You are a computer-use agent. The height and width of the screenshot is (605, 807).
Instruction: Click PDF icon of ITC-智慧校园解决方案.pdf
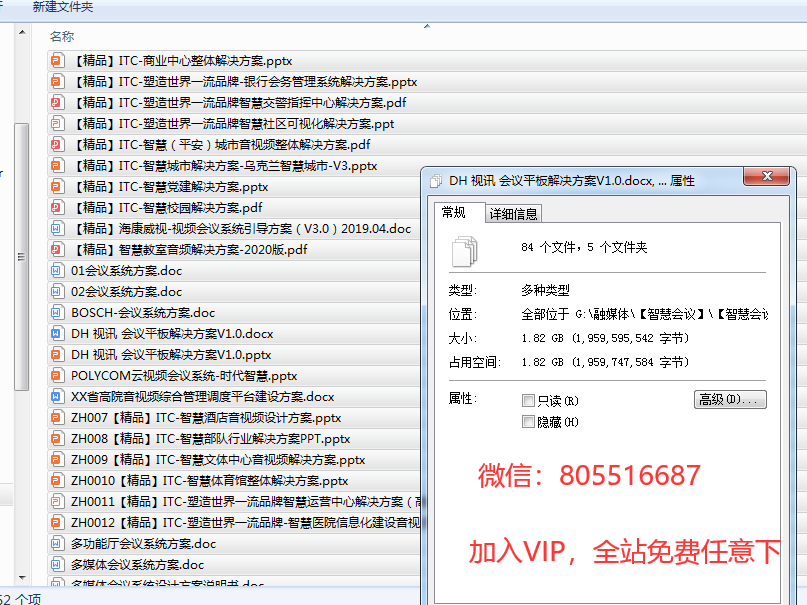click(x=57, y=208)
